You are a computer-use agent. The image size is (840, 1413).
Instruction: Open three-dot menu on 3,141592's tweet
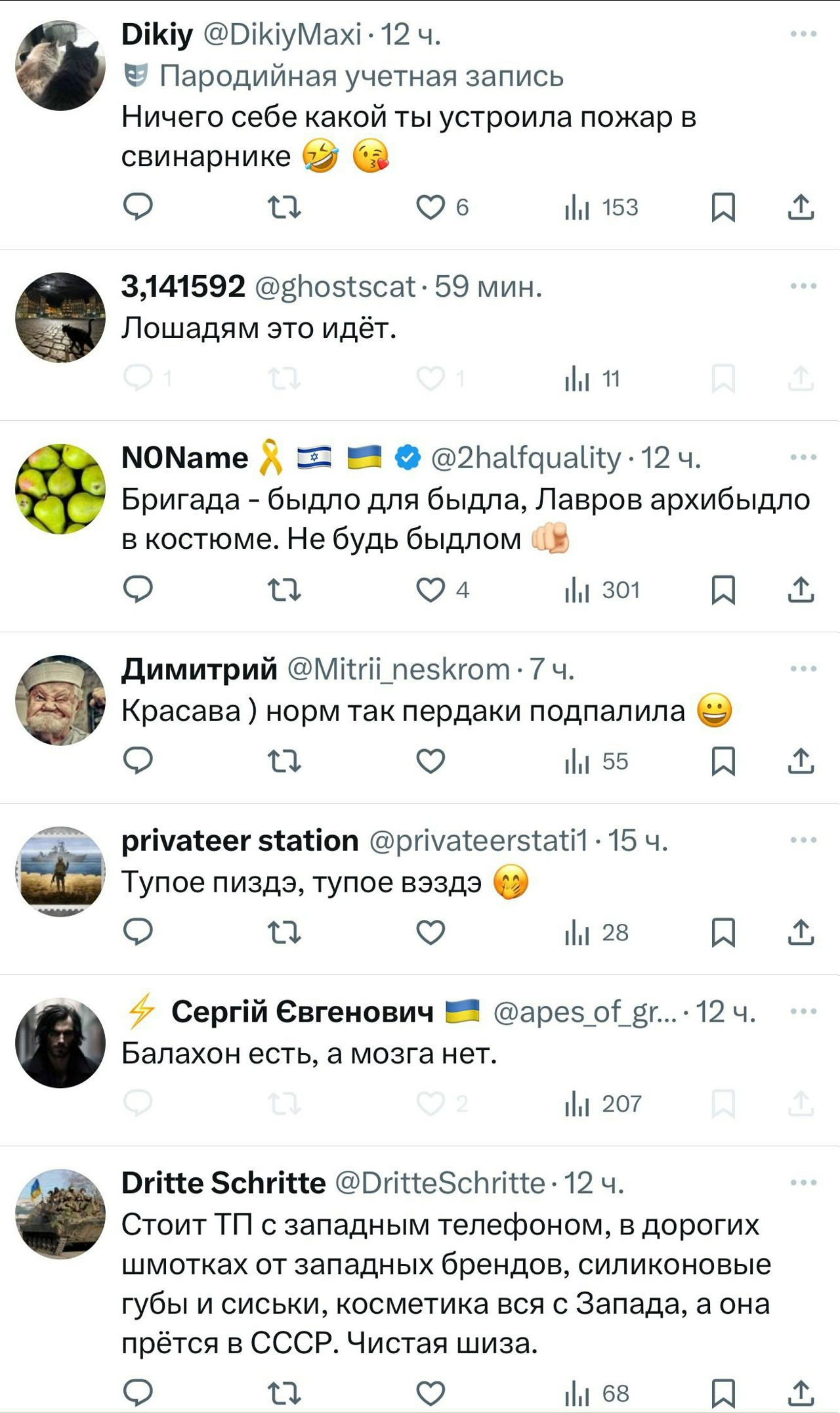tap(803, 286)
